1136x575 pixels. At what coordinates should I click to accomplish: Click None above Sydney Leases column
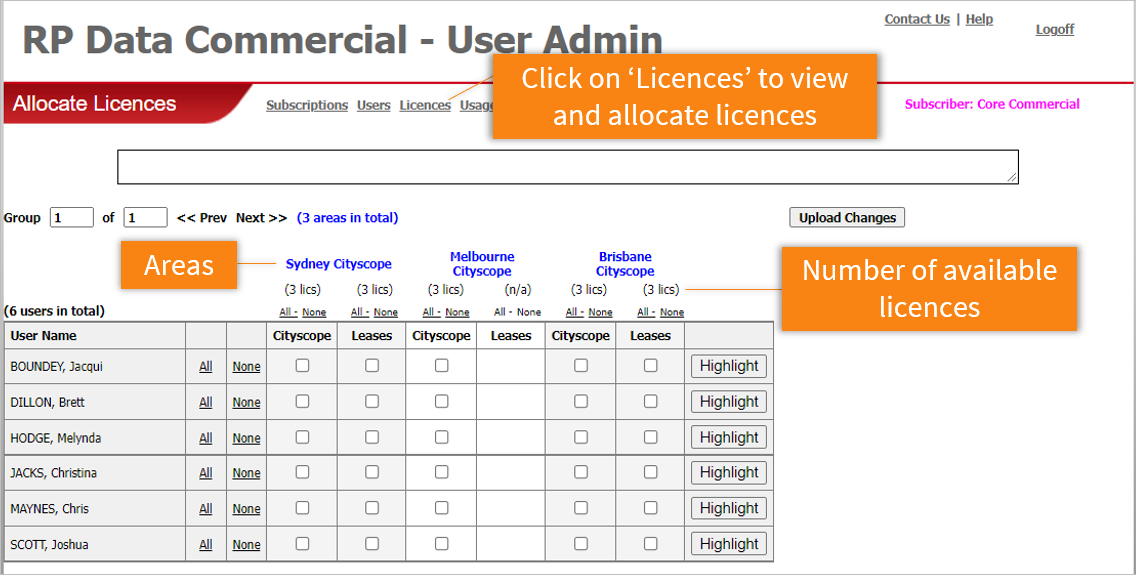tap(385, 312)
